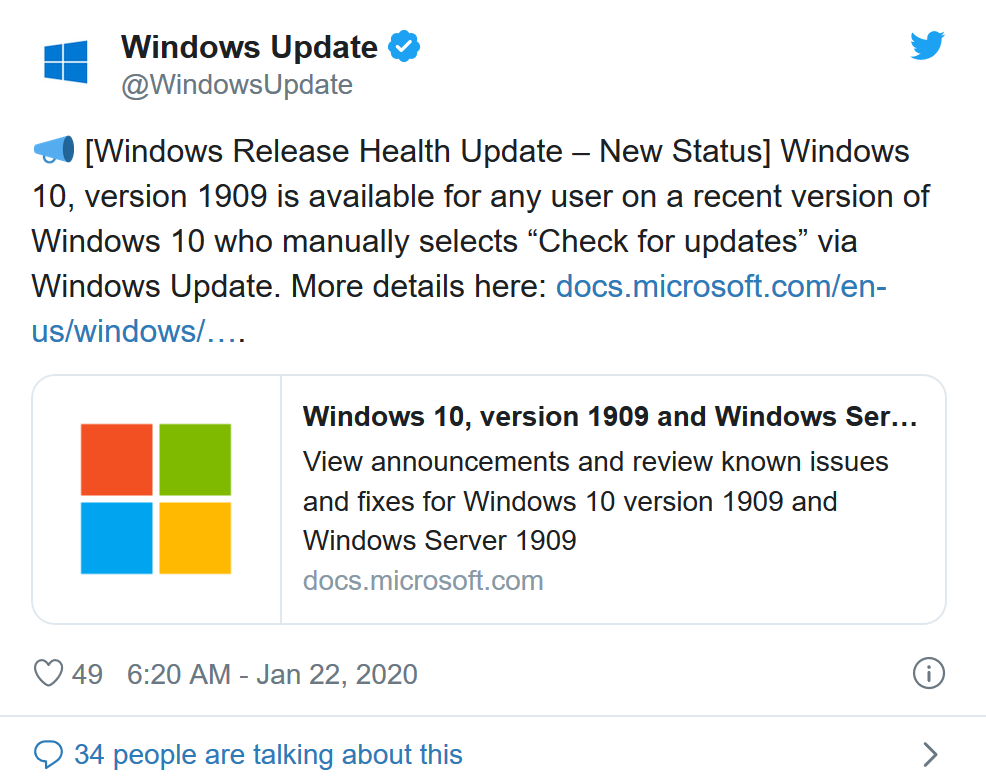Screen dimensions: 986x783
Task: Click the megaphone emoji in the tweet
Action: coord(54,151)
